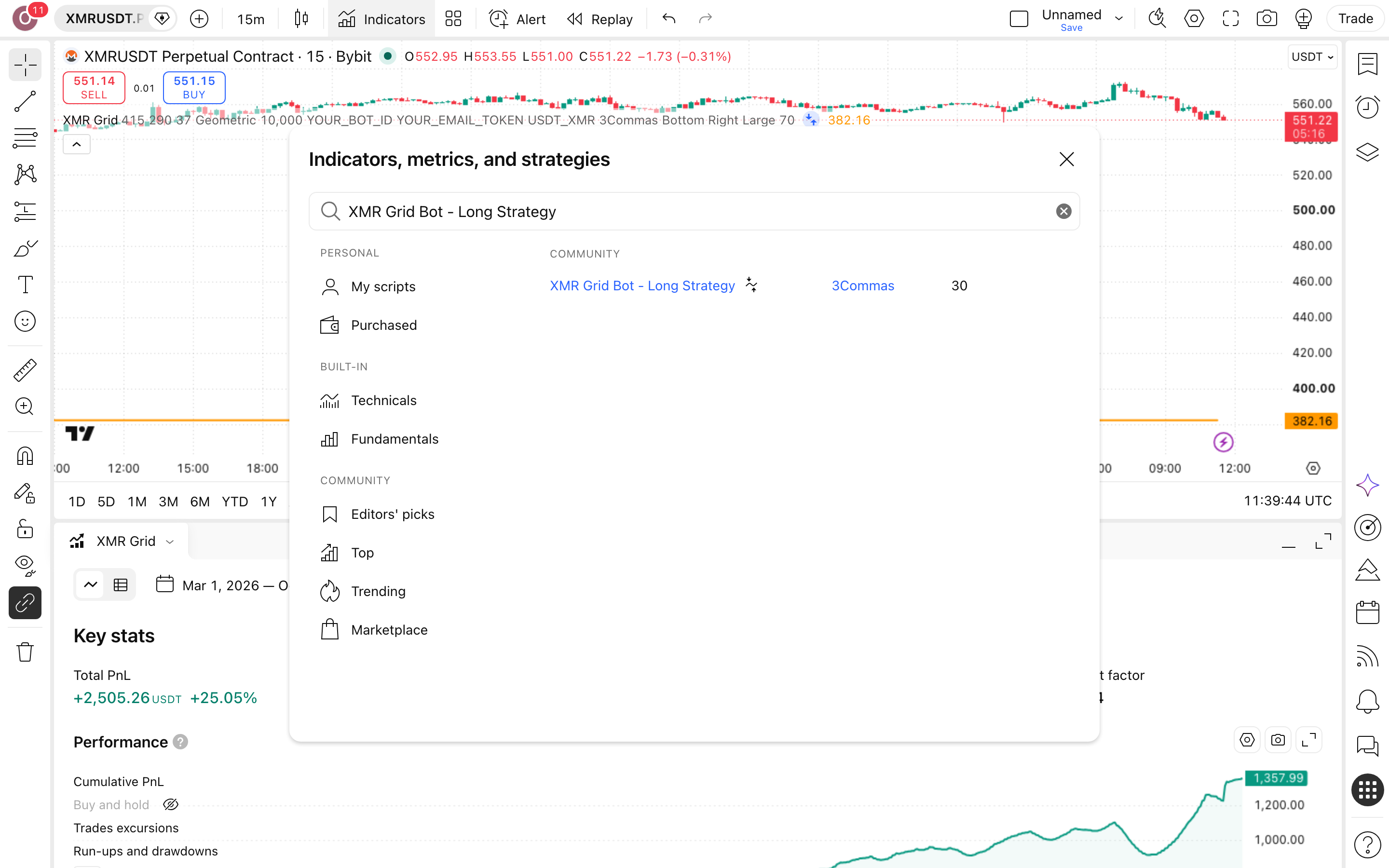Take a chart snapshot with camera icon

(x=1267, y=19)
